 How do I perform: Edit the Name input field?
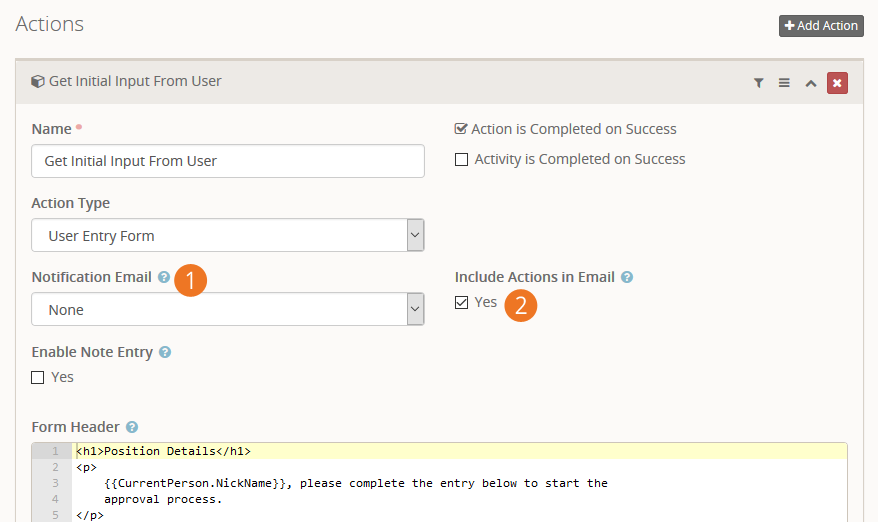tap(228, 161)
